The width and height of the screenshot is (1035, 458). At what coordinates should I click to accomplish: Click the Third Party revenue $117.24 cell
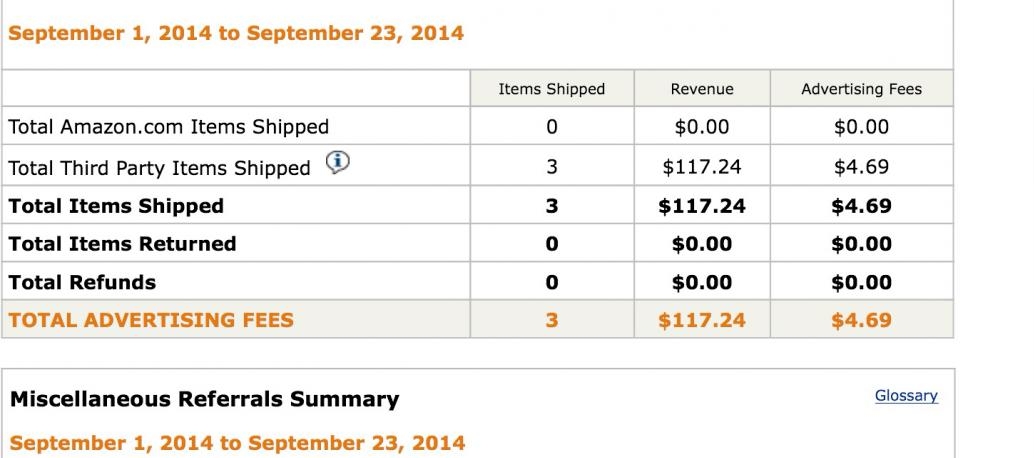coord(702,167)
